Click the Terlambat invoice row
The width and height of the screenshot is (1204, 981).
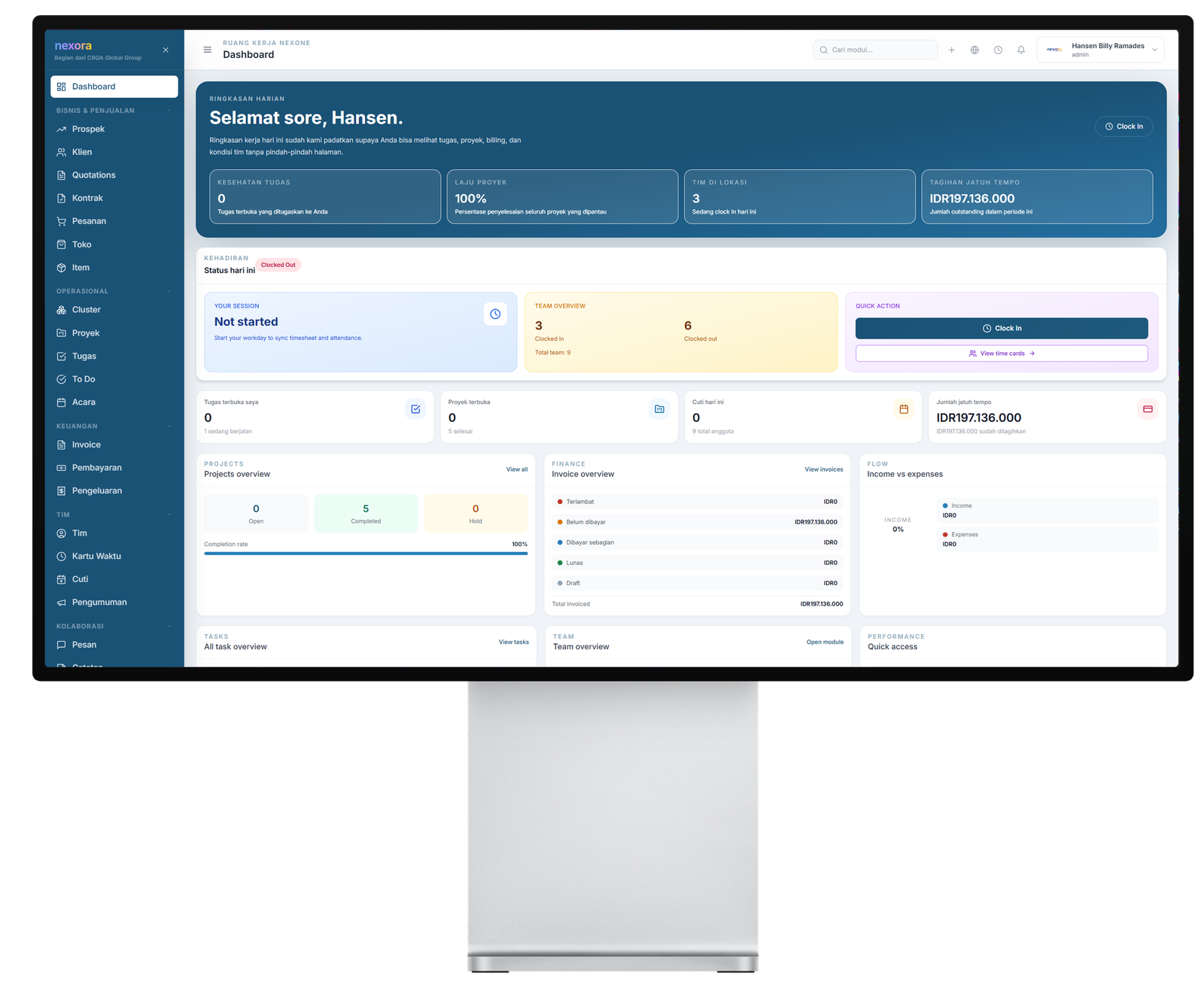(697, 502)
